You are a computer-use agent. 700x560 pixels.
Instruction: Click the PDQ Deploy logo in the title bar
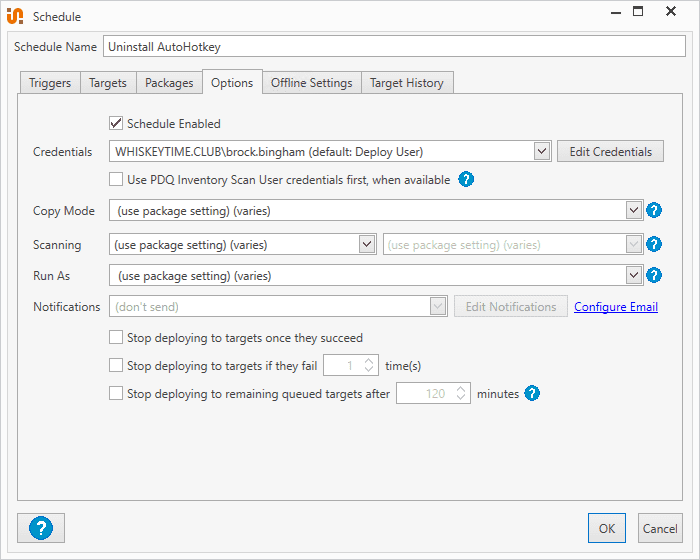[15, 16]
